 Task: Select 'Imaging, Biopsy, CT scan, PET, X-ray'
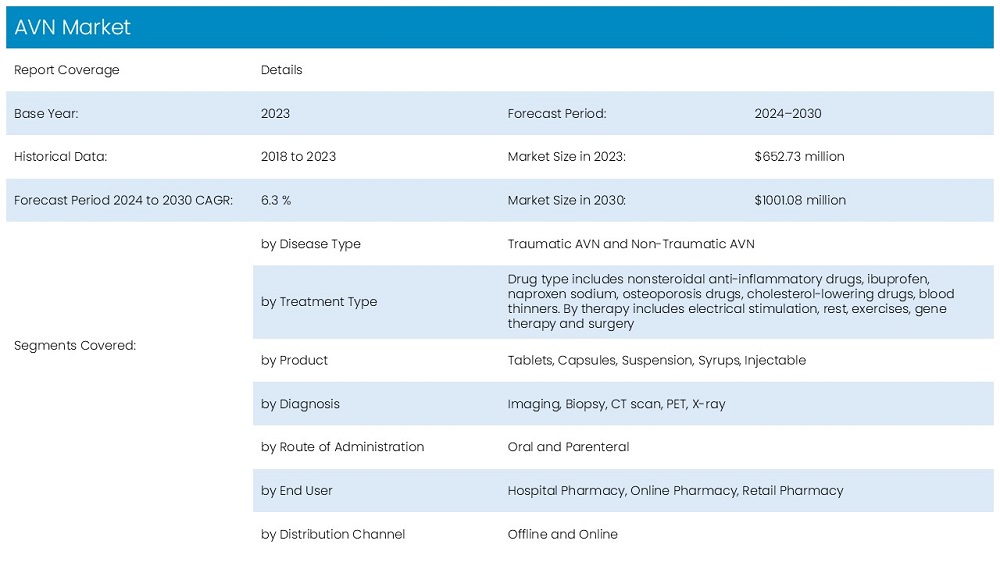pos(616,404)
